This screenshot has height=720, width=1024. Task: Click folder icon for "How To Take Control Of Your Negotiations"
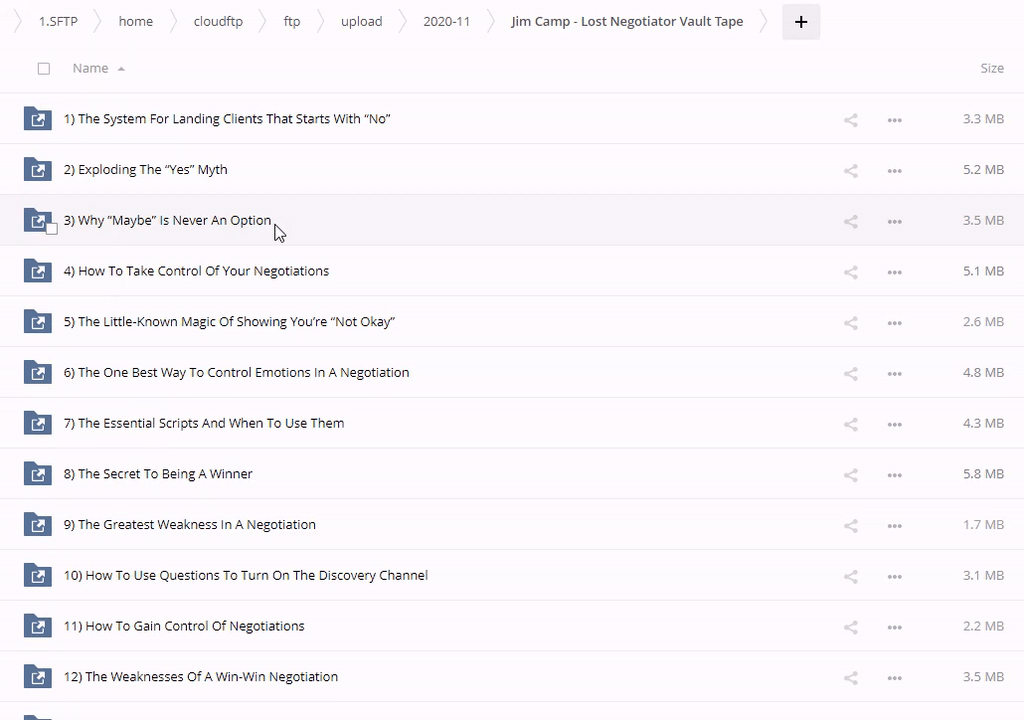[37, 271]
